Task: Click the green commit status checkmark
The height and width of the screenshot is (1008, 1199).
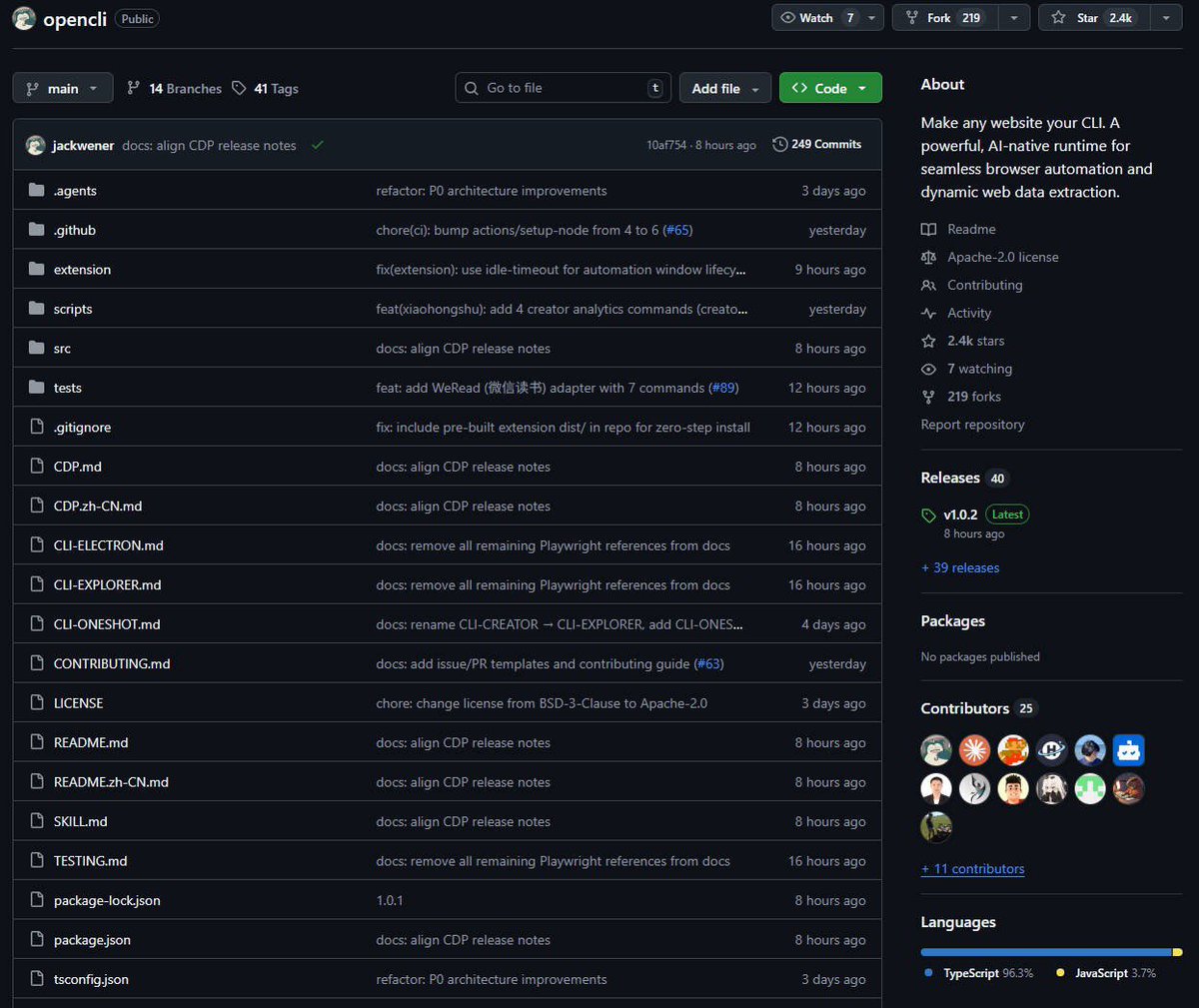Action: point(317,145)
